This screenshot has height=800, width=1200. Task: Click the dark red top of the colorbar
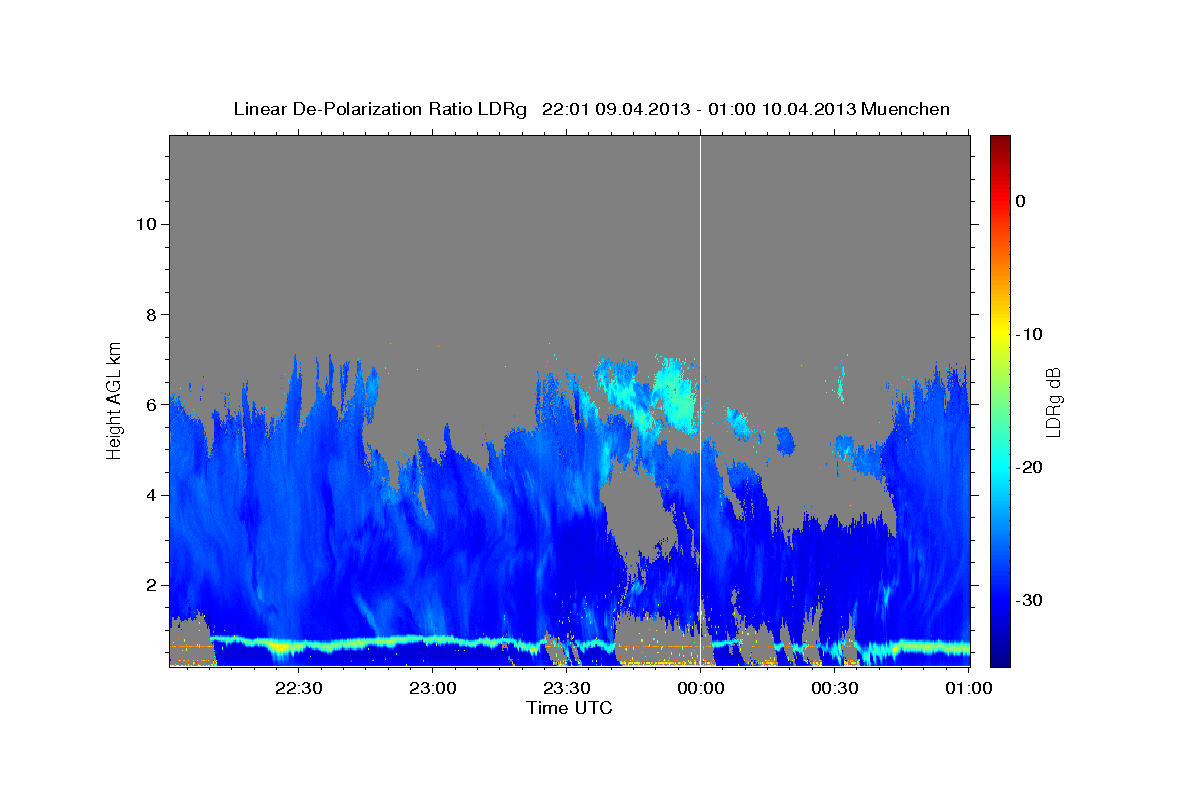click(1000, 145)
